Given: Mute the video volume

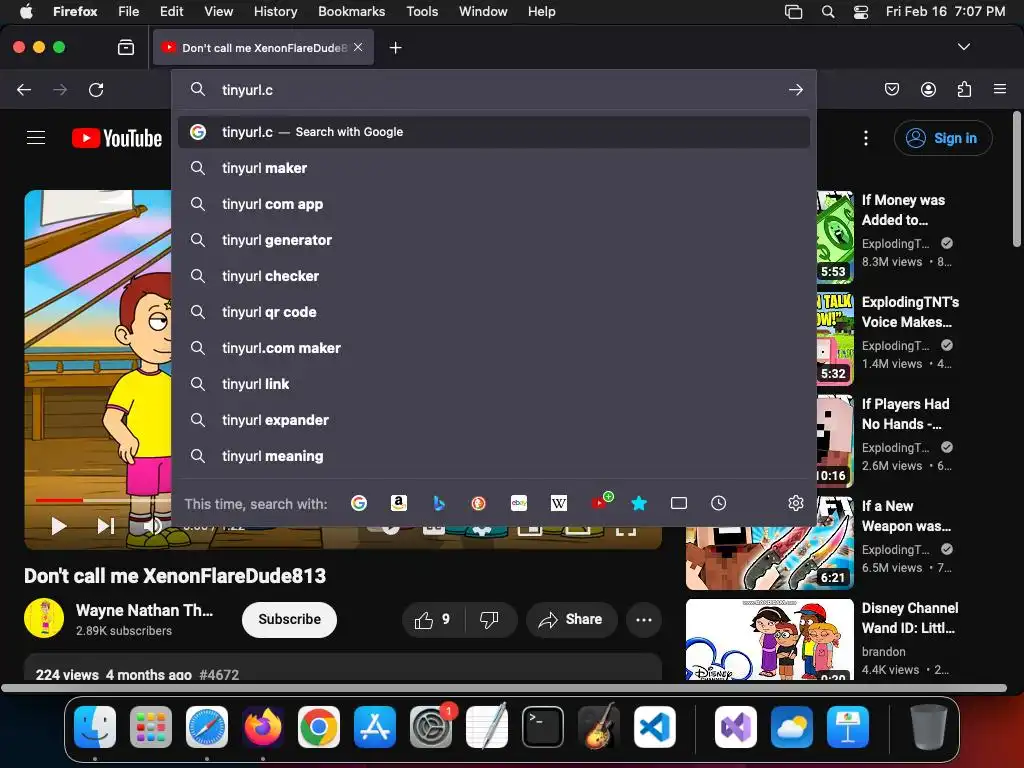Looking at the screenshot, I should tap(152, 526).
